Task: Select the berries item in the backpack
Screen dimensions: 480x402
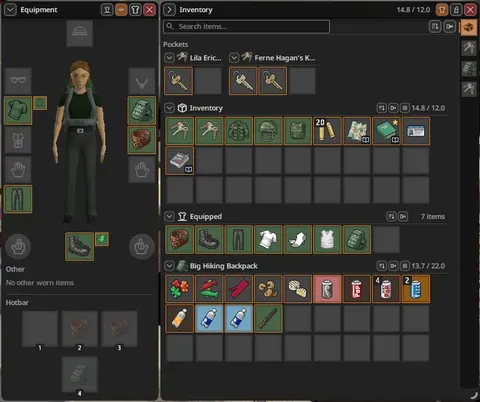Action: [x=179, y=289]
